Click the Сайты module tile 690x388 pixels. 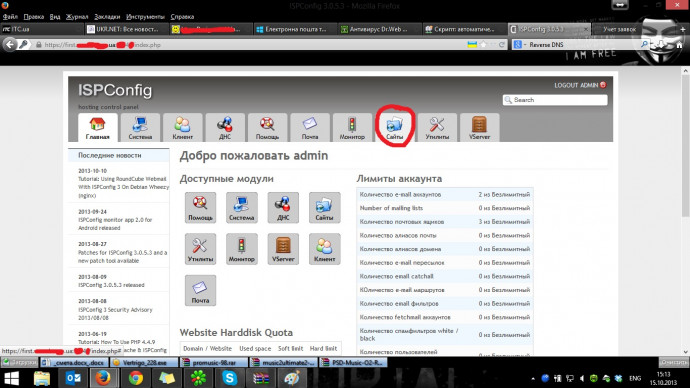(324, 208)
